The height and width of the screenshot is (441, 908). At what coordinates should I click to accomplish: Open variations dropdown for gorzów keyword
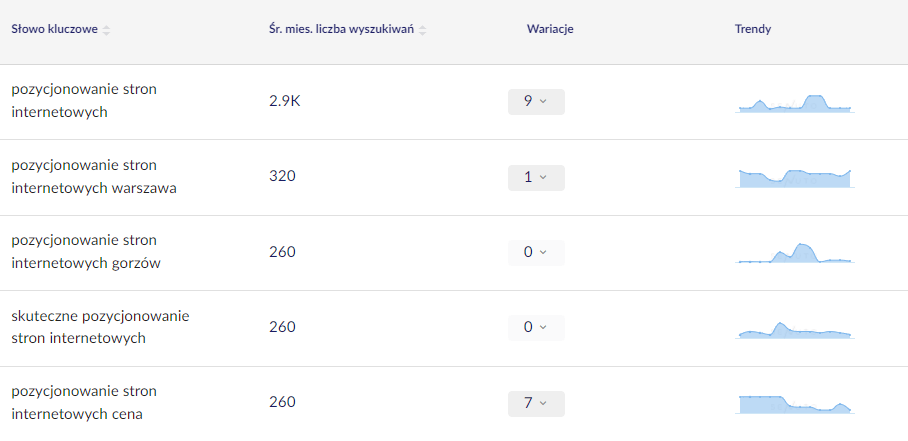tap(536, 253)
